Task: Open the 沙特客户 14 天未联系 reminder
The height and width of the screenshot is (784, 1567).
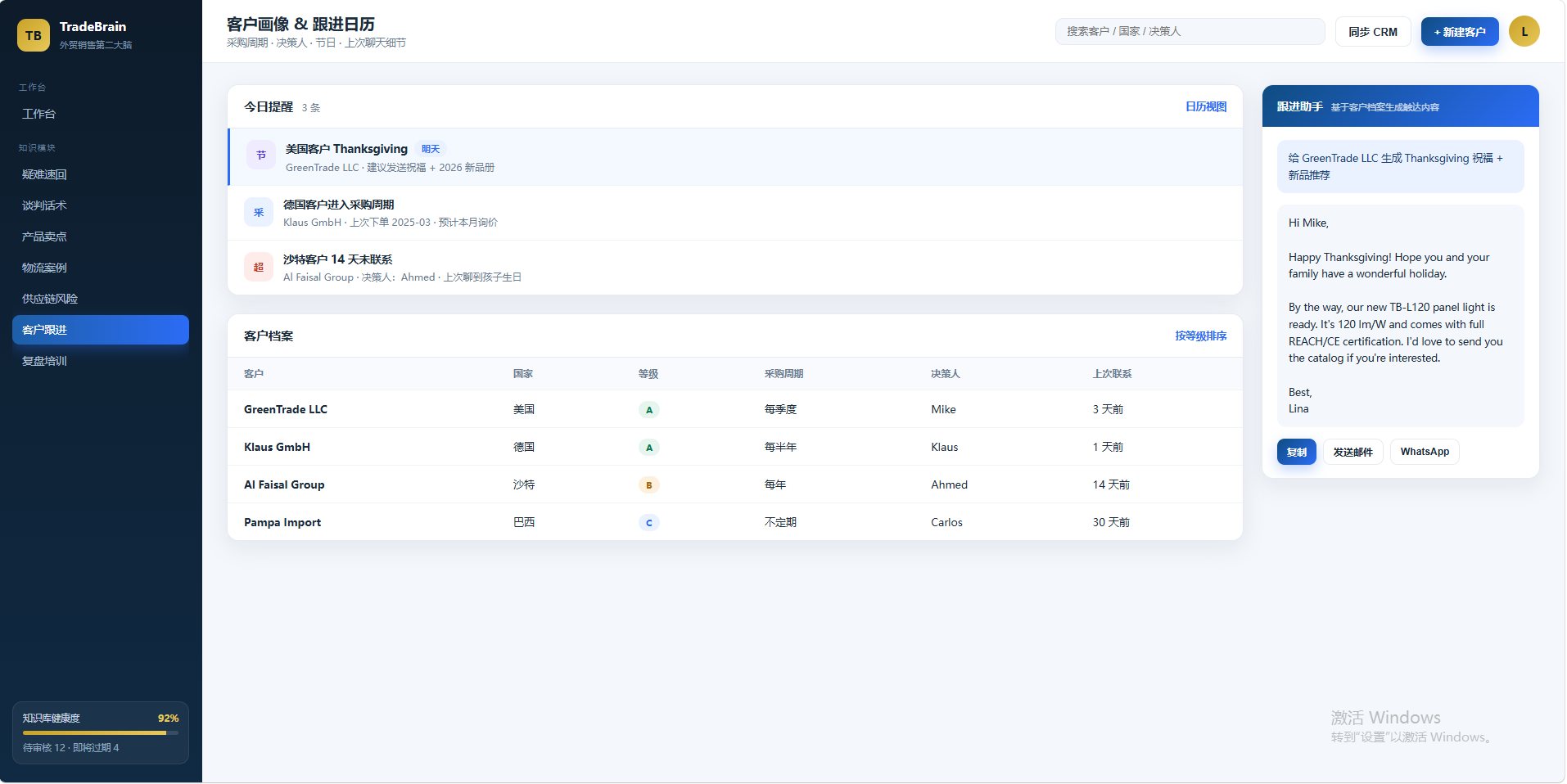Action: pos(735,268)
